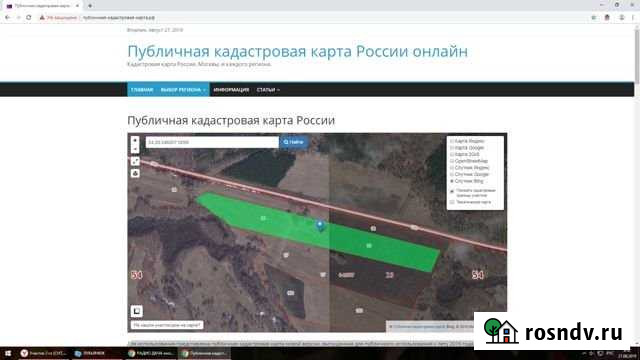
Task: Switch to the first Chrome taskbar window
Action: pos(151,353)
